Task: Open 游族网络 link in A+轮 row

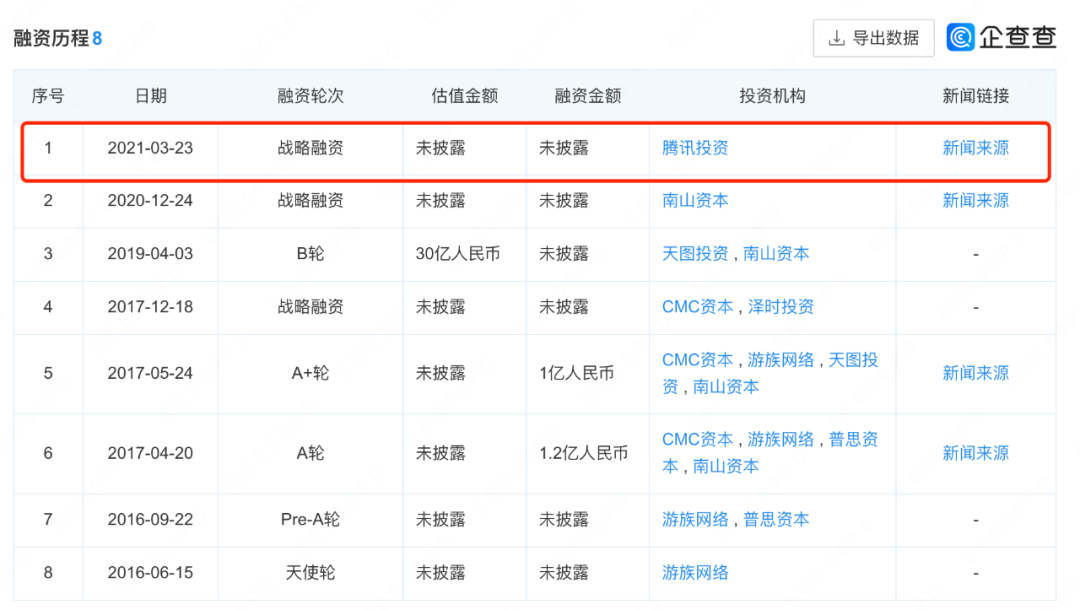Action: [x=781, y=359]
